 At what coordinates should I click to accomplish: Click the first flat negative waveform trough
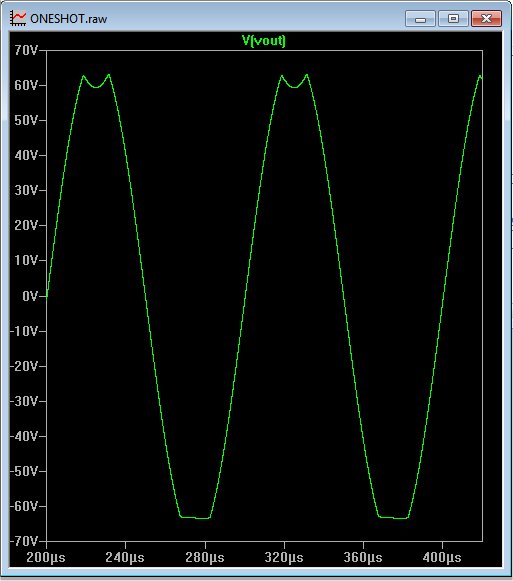pyautogui.click(x=195, y=517)
